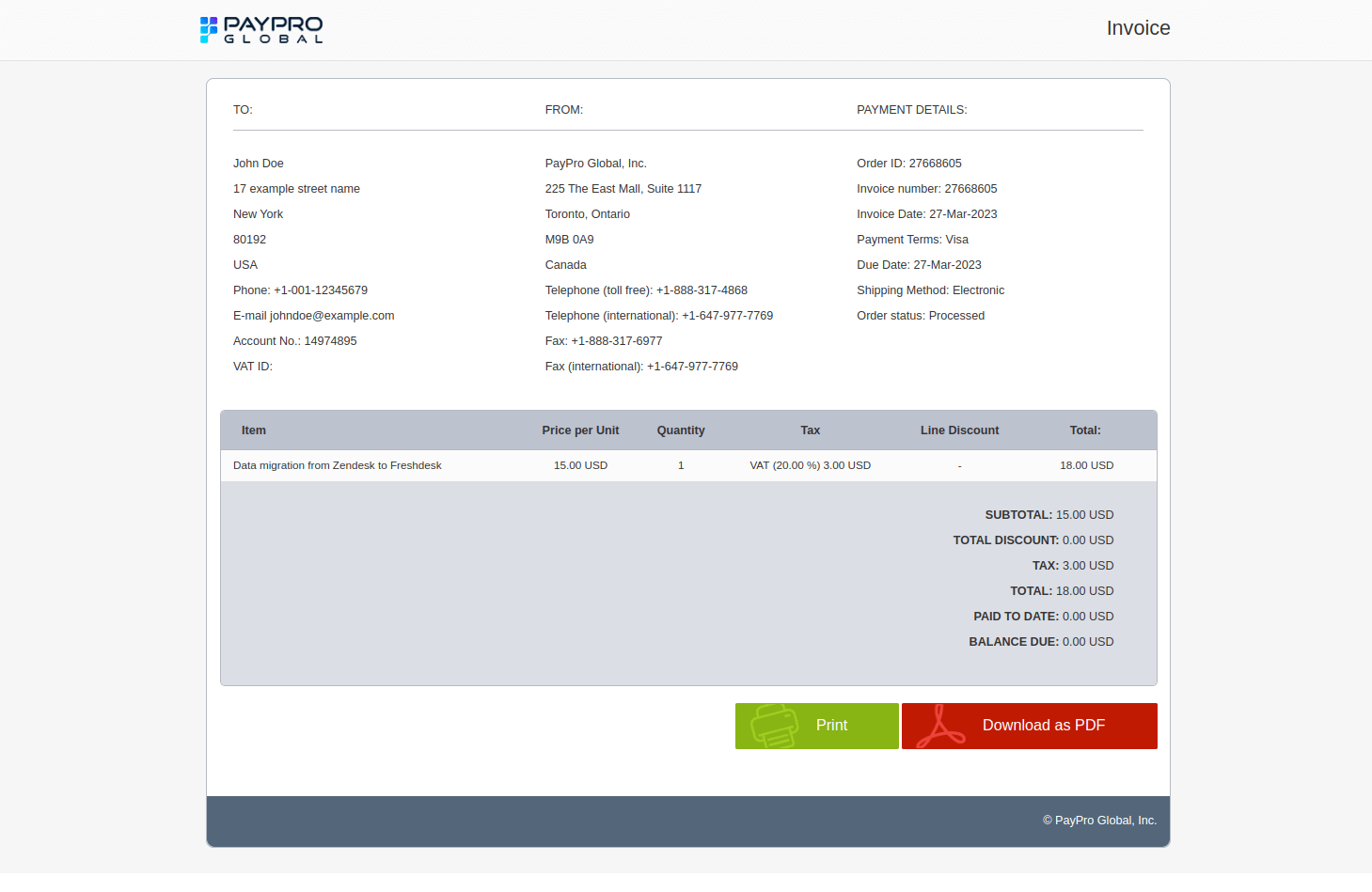1372x892 pixels.
Task: Select the BALANCE DUE: 0.00 USD line
Action: point(1041,642)
